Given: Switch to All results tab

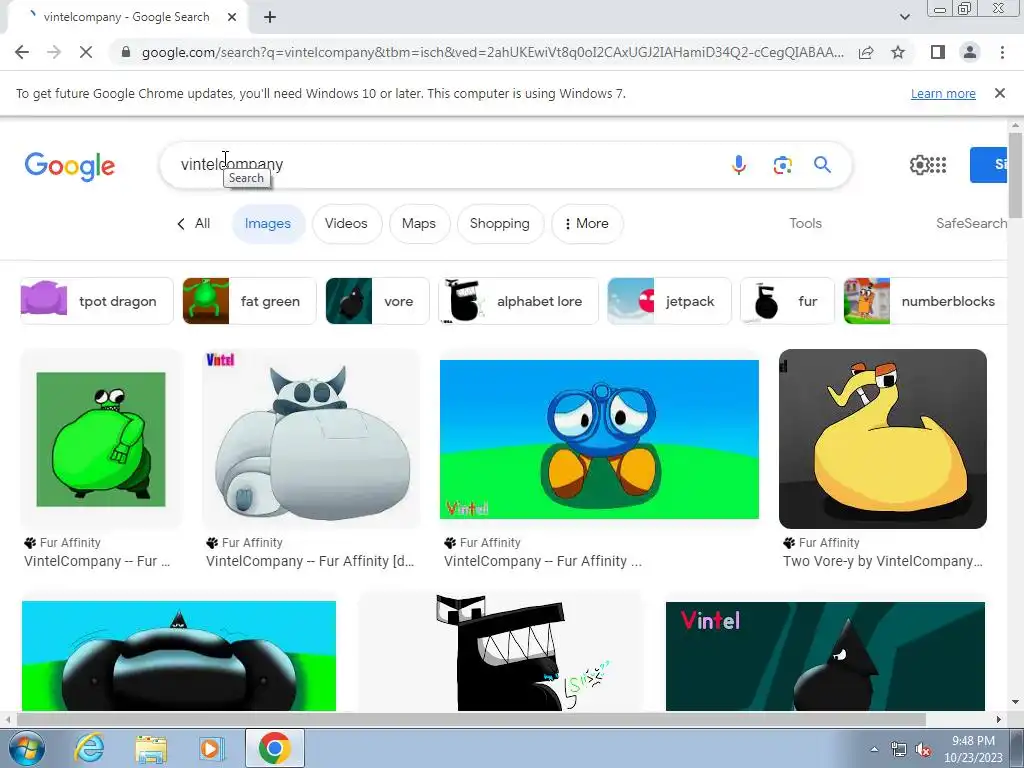Looking at the screenshot, I should (x=194, y=223).
